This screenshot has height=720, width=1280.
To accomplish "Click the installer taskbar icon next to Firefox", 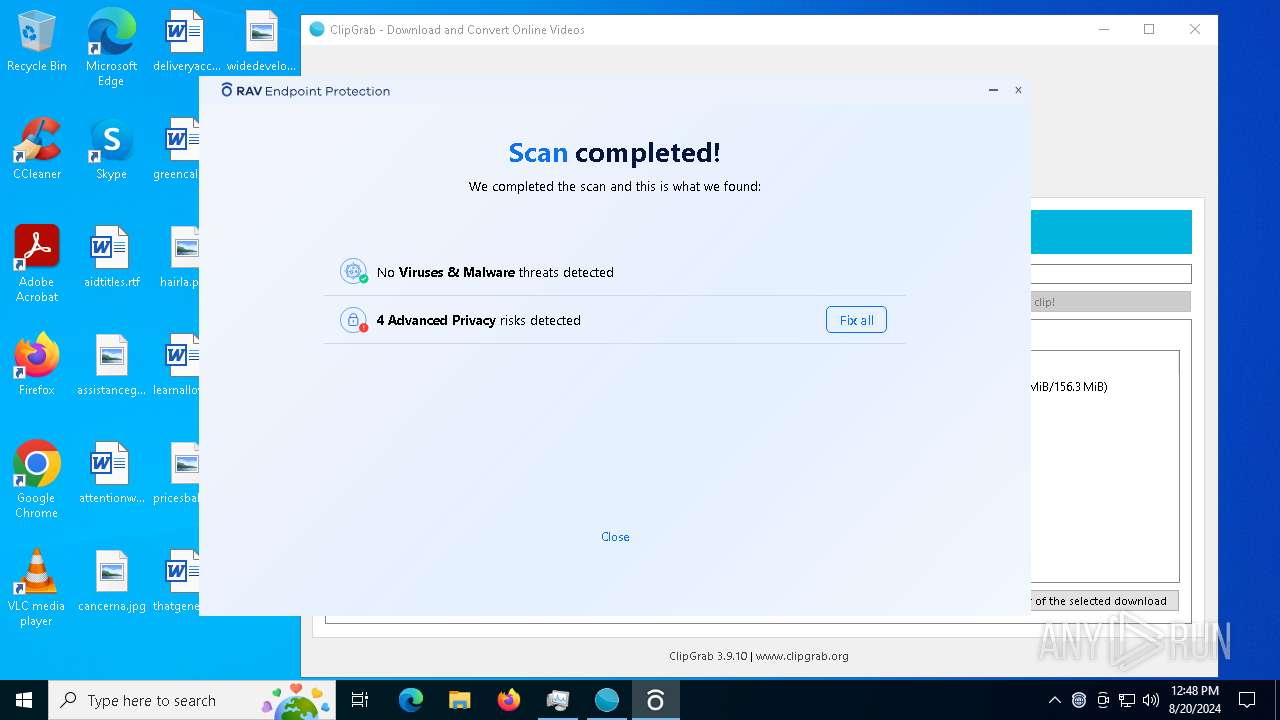I will tap(557, 700).
